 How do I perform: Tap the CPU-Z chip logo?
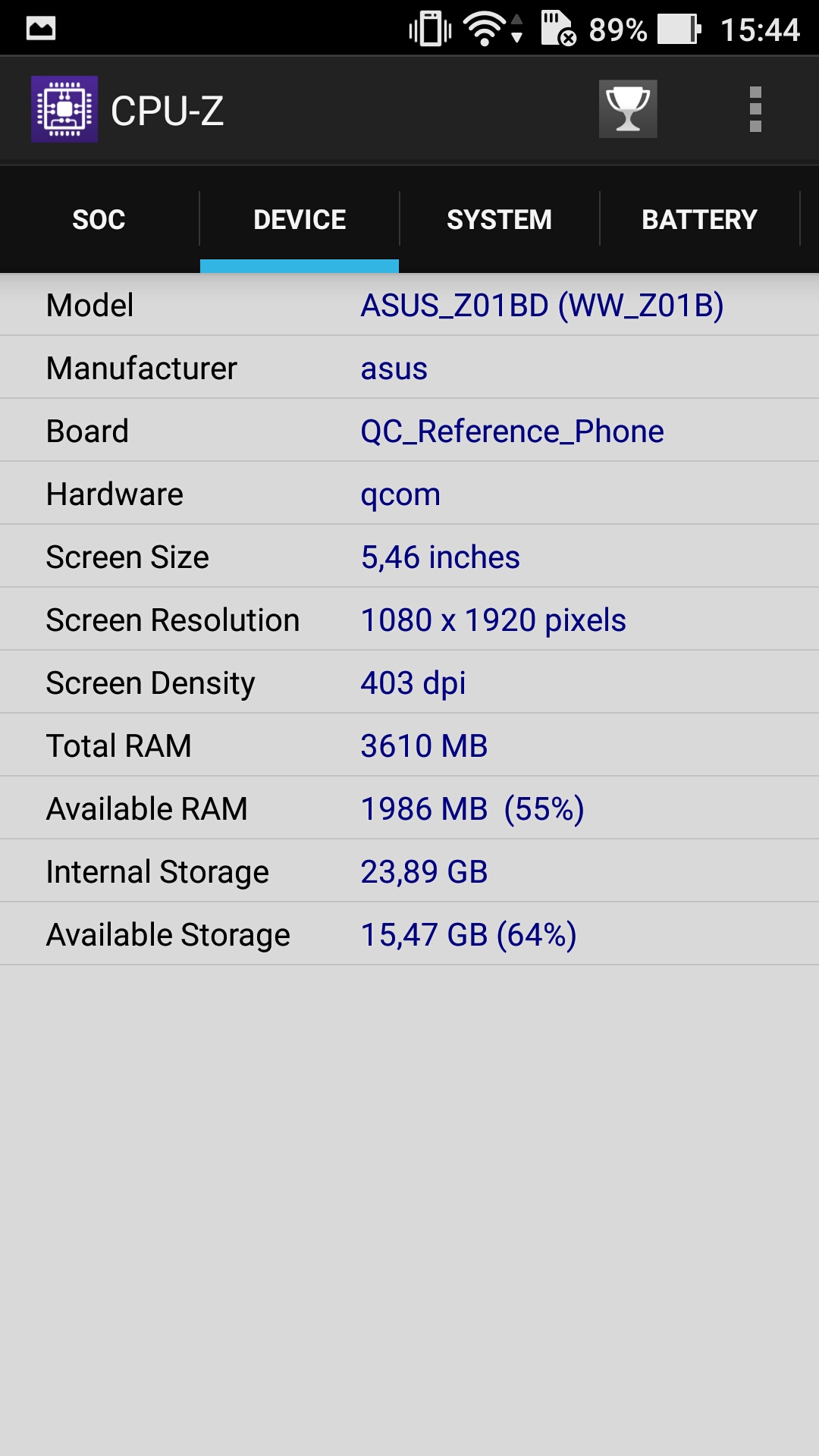point(64,109)
